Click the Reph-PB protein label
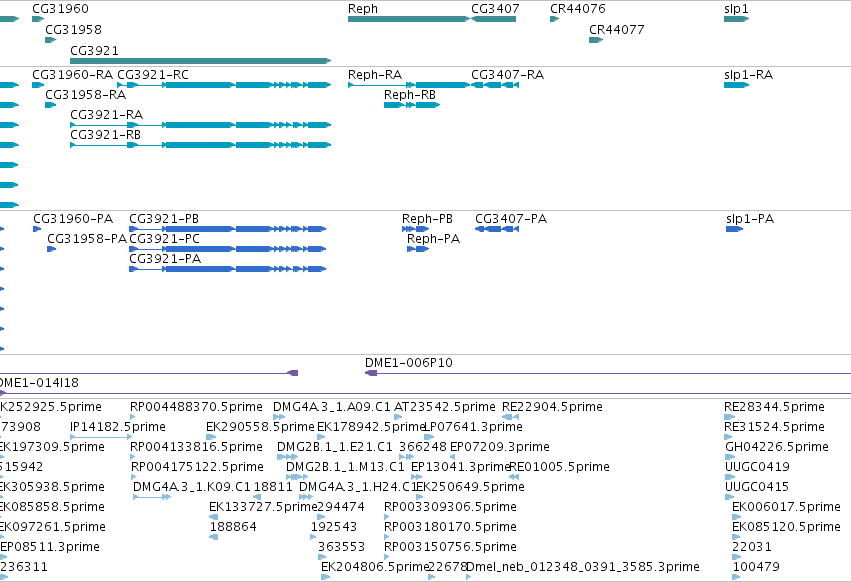851x582 pixels. 427,219
